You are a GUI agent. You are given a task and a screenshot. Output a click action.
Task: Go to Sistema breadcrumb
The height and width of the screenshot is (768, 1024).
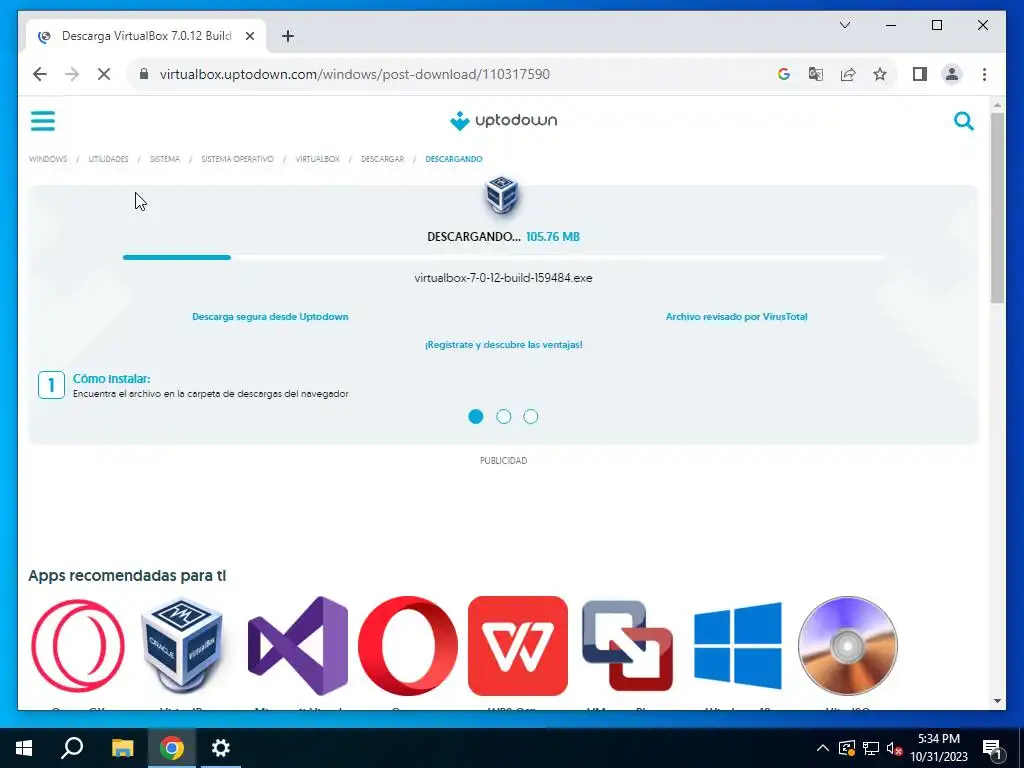(x=165, y=159)
